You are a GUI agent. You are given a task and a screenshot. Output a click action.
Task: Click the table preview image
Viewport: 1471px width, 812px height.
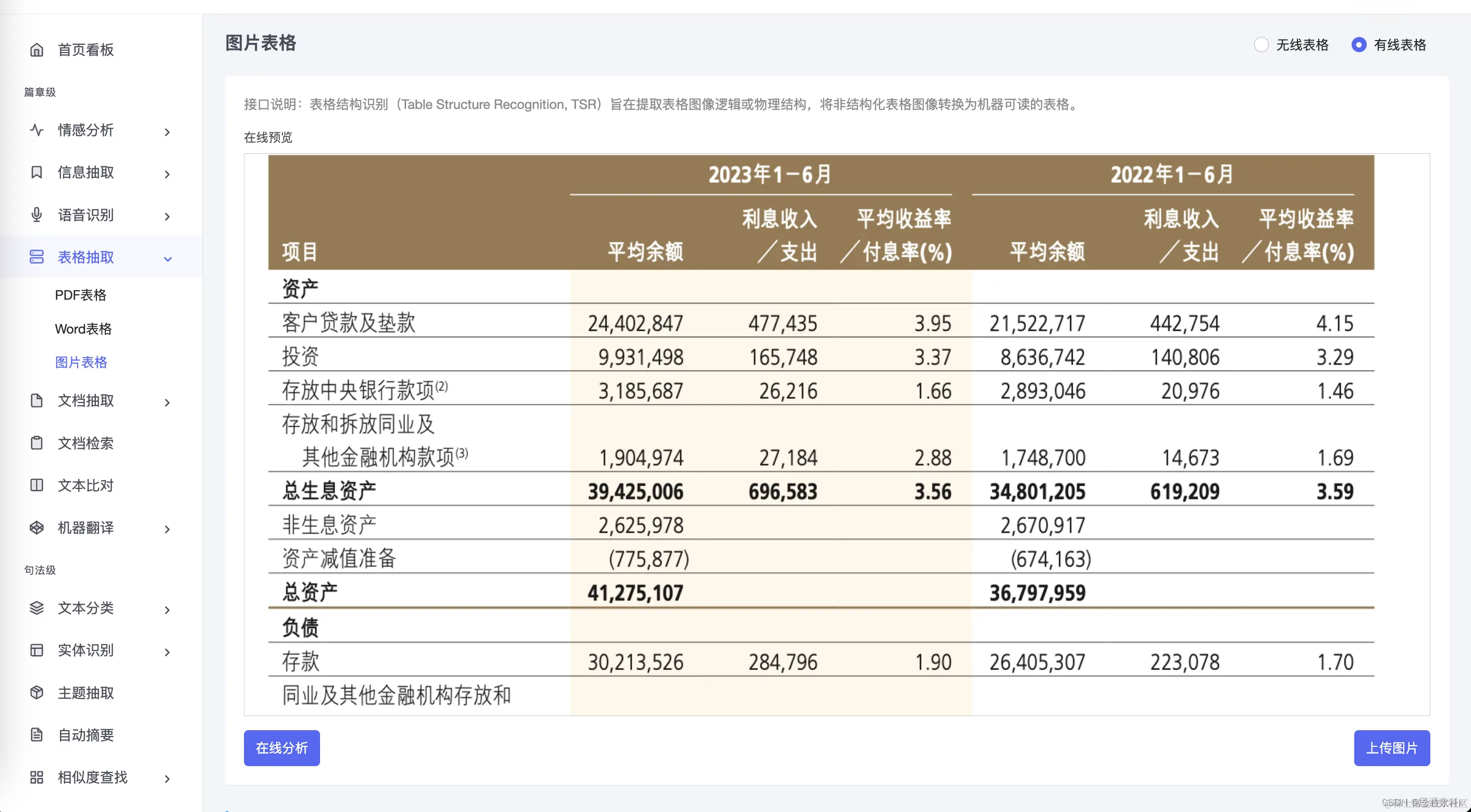pyautogui.click(x=820, y=434)
